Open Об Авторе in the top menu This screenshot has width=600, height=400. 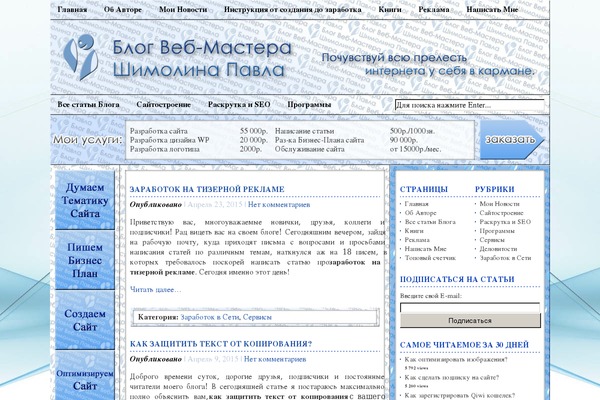pos(123,10)
